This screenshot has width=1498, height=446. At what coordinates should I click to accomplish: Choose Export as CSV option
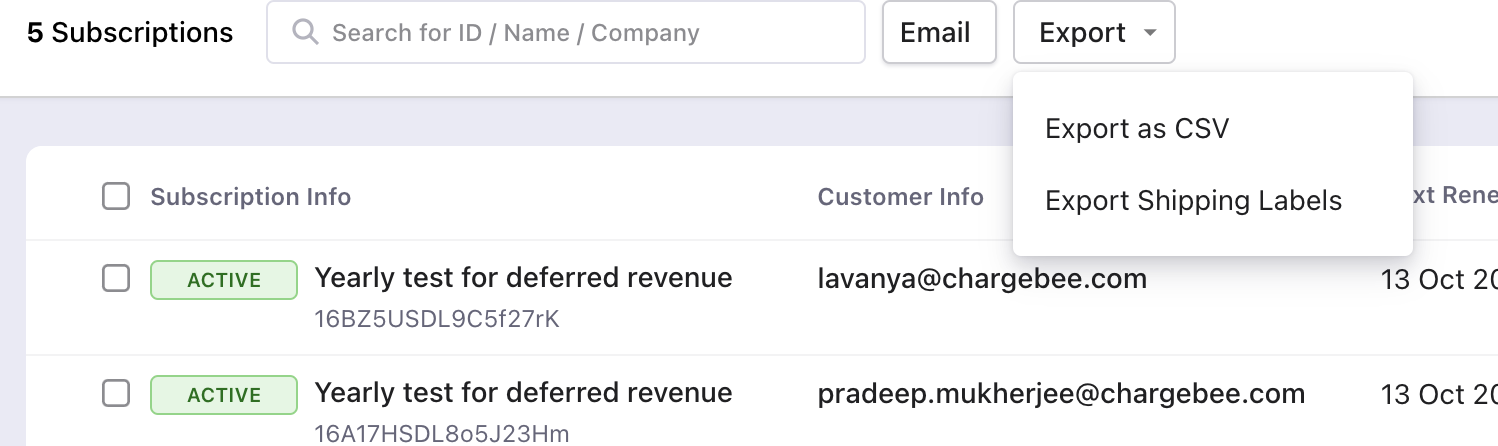pos(1137,128)
